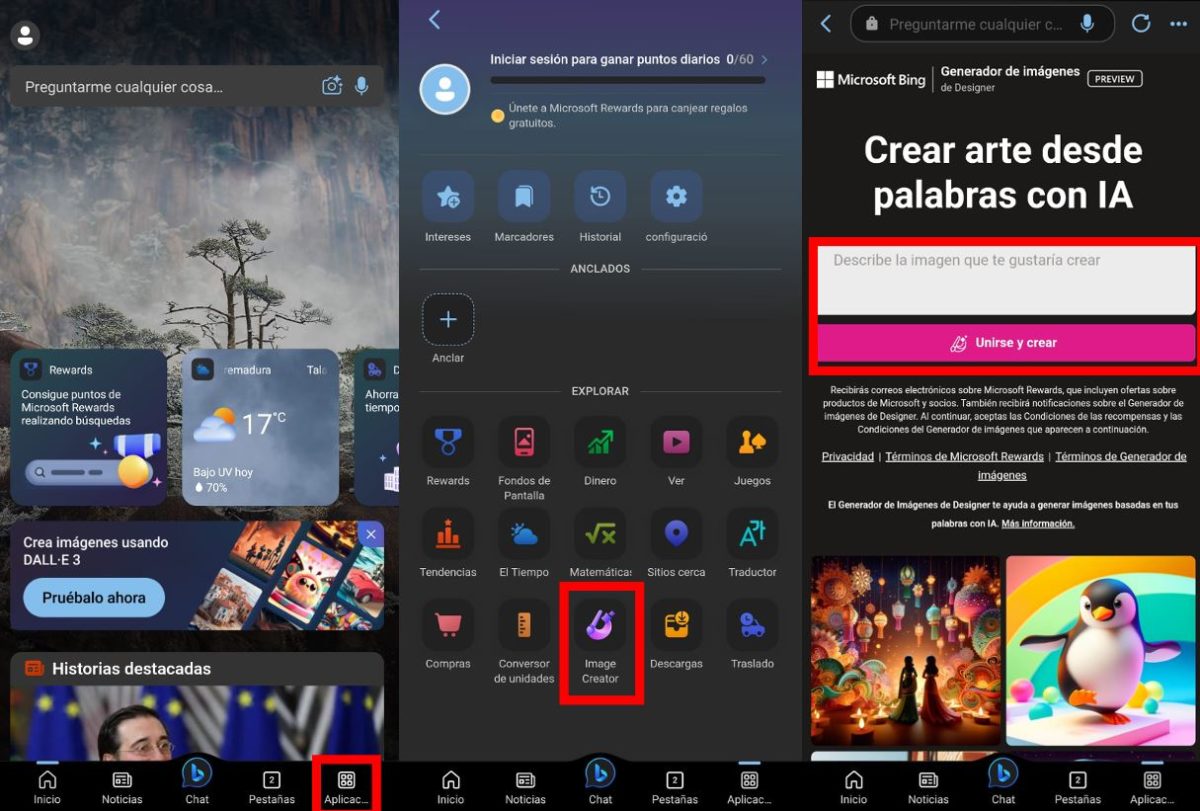Open Conversor de unidades app
The height and width of the screenshot is (811, 1200).
coord(524,641)
